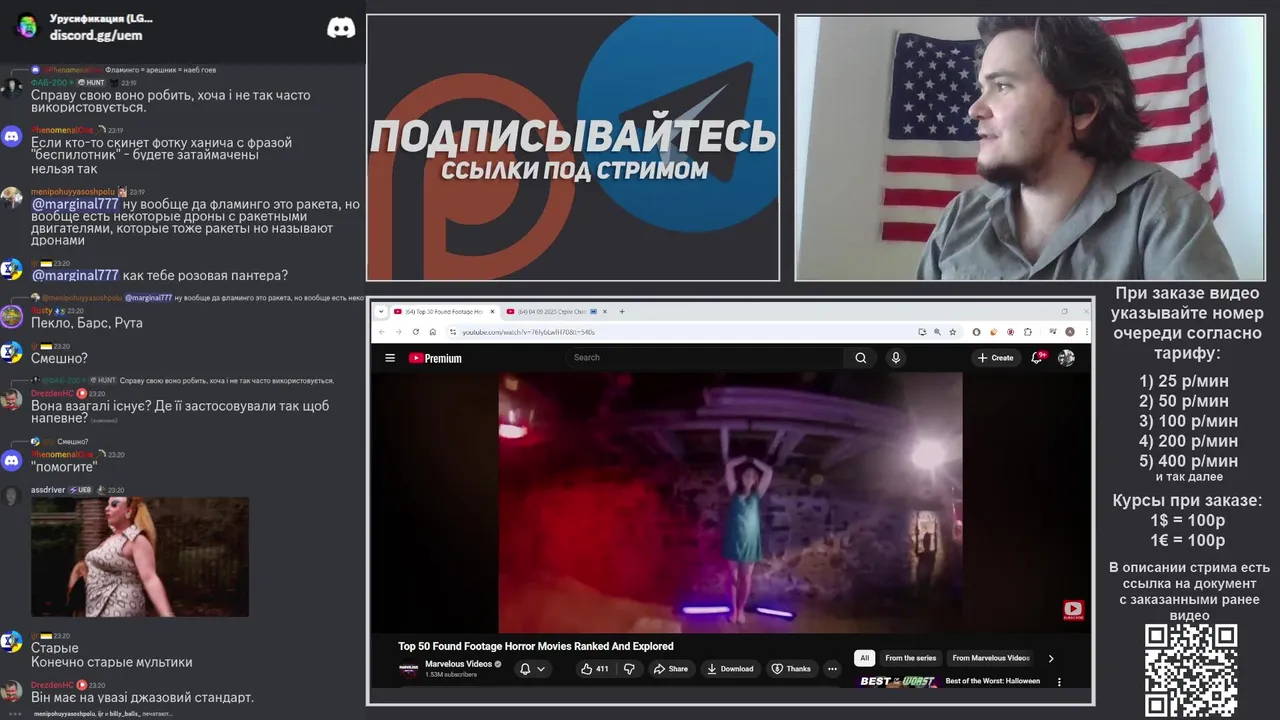Click menipohuyyasoshpolu username in chat
1280x720 pixels.
click(72, 192)
